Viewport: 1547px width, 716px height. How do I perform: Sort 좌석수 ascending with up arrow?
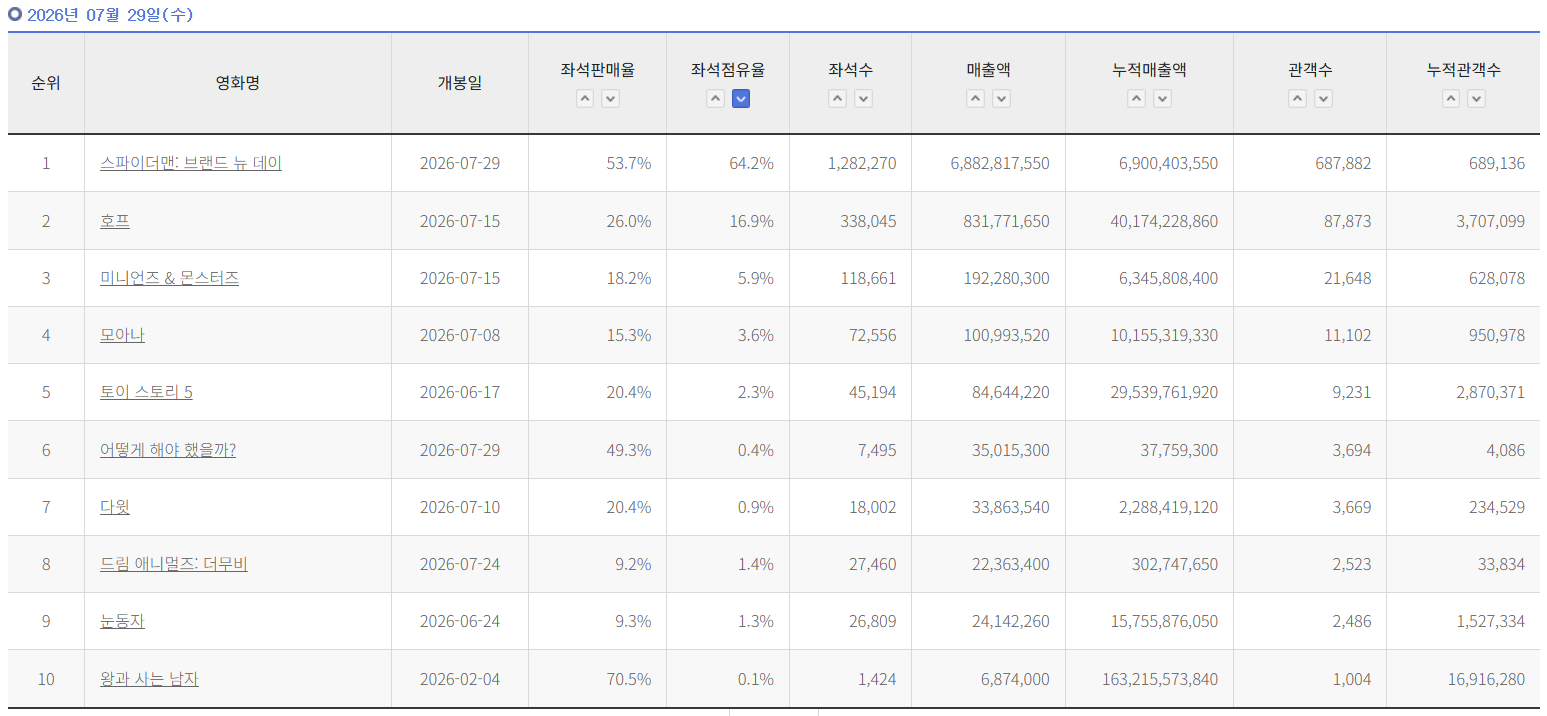point(838,98)
